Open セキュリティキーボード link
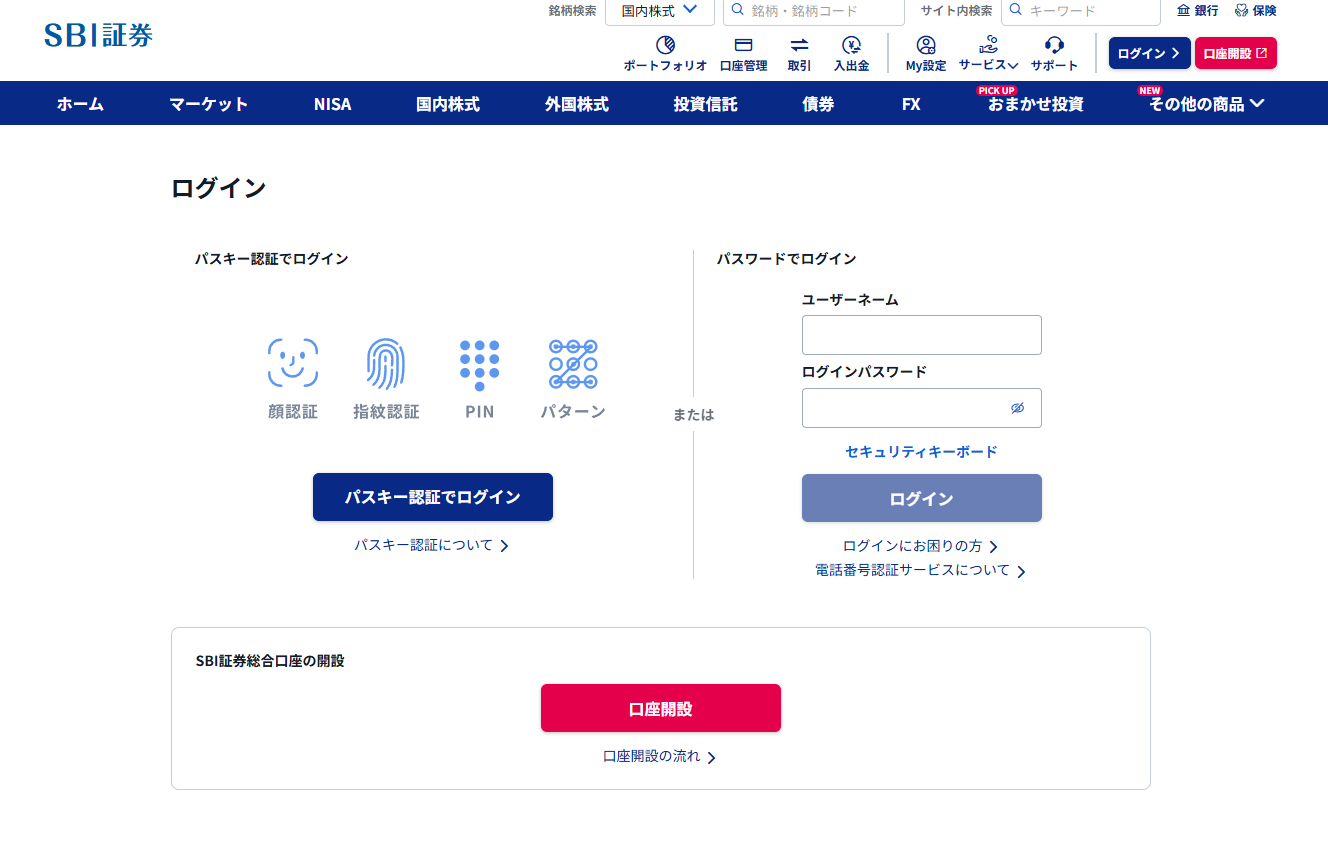 922,451
